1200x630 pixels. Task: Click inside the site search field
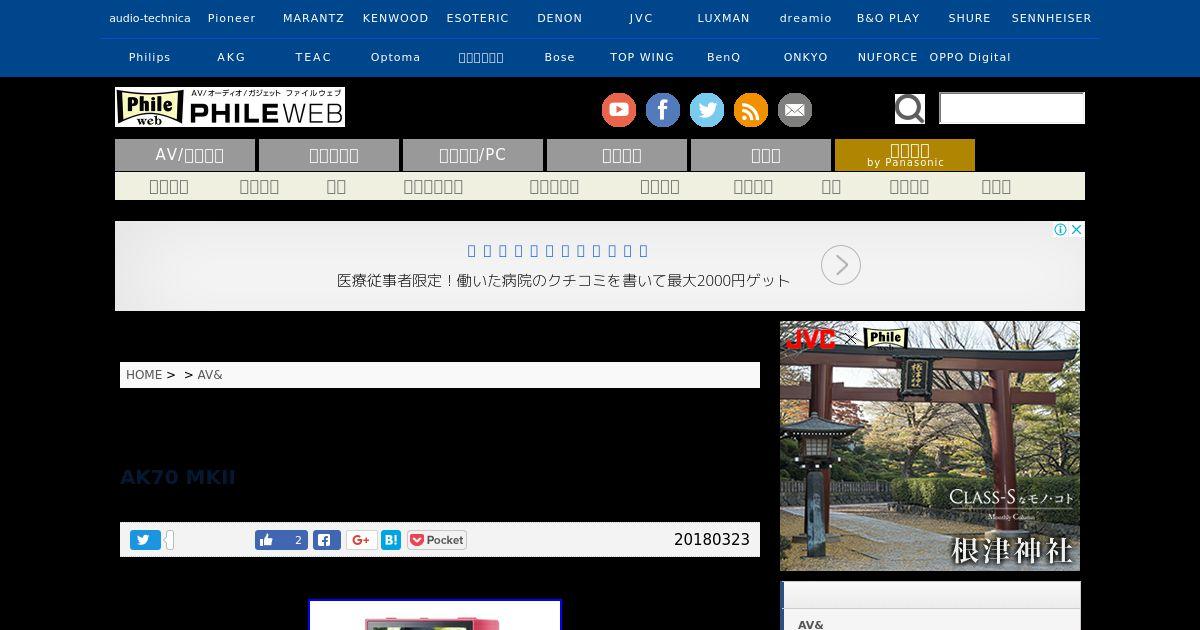tap(1012, 108)
